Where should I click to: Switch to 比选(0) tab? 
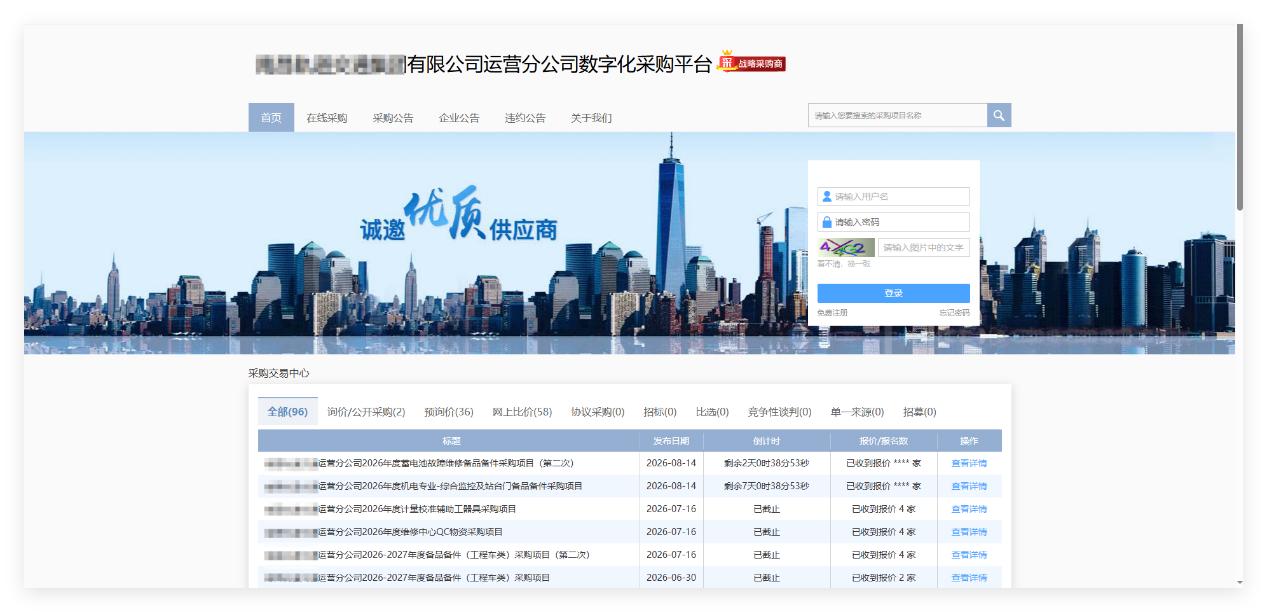[712, 412]
